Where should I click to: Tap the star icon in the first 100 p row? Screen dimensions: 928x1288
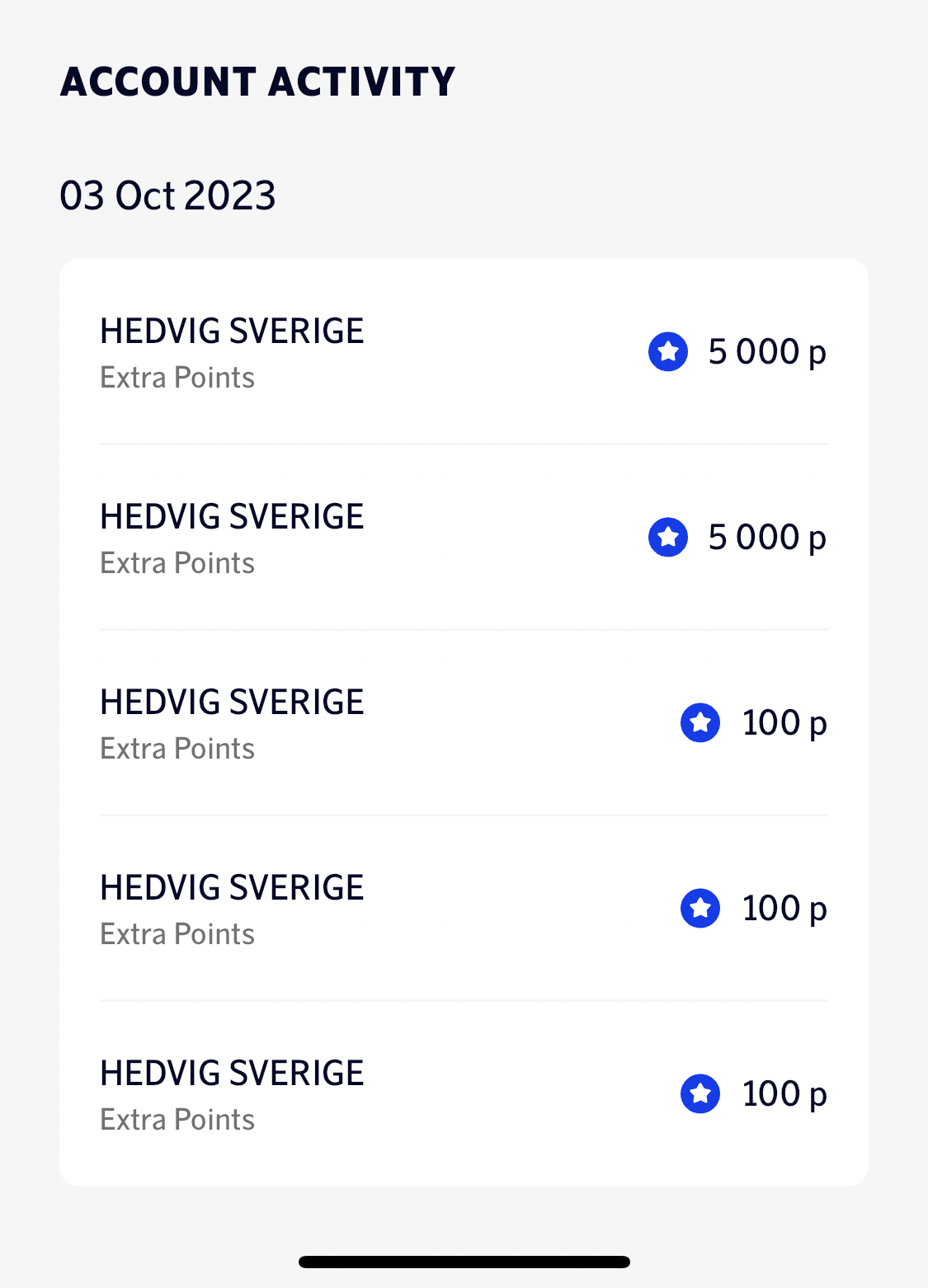(x=700, y=723)
